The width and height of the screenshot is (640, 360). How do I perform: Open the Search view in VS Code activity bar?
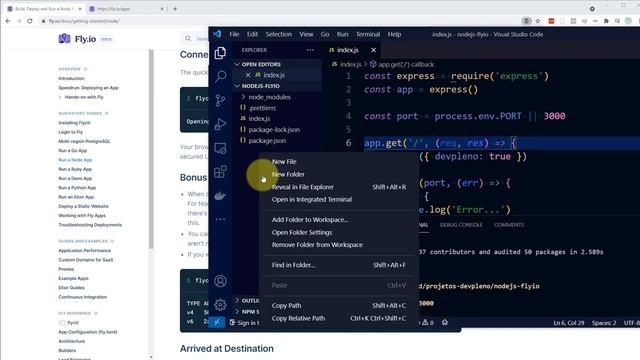pos(220,76)
